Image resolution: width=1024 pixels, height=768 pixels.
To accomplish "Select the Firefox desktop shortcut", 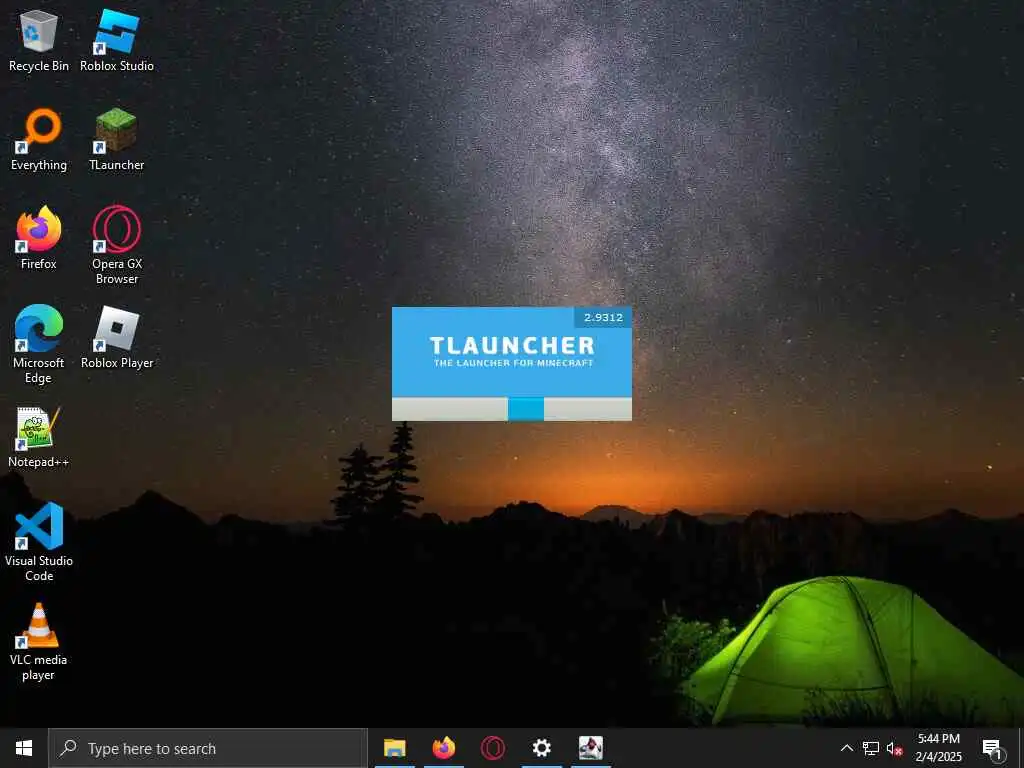I will (x=39, y=238).
